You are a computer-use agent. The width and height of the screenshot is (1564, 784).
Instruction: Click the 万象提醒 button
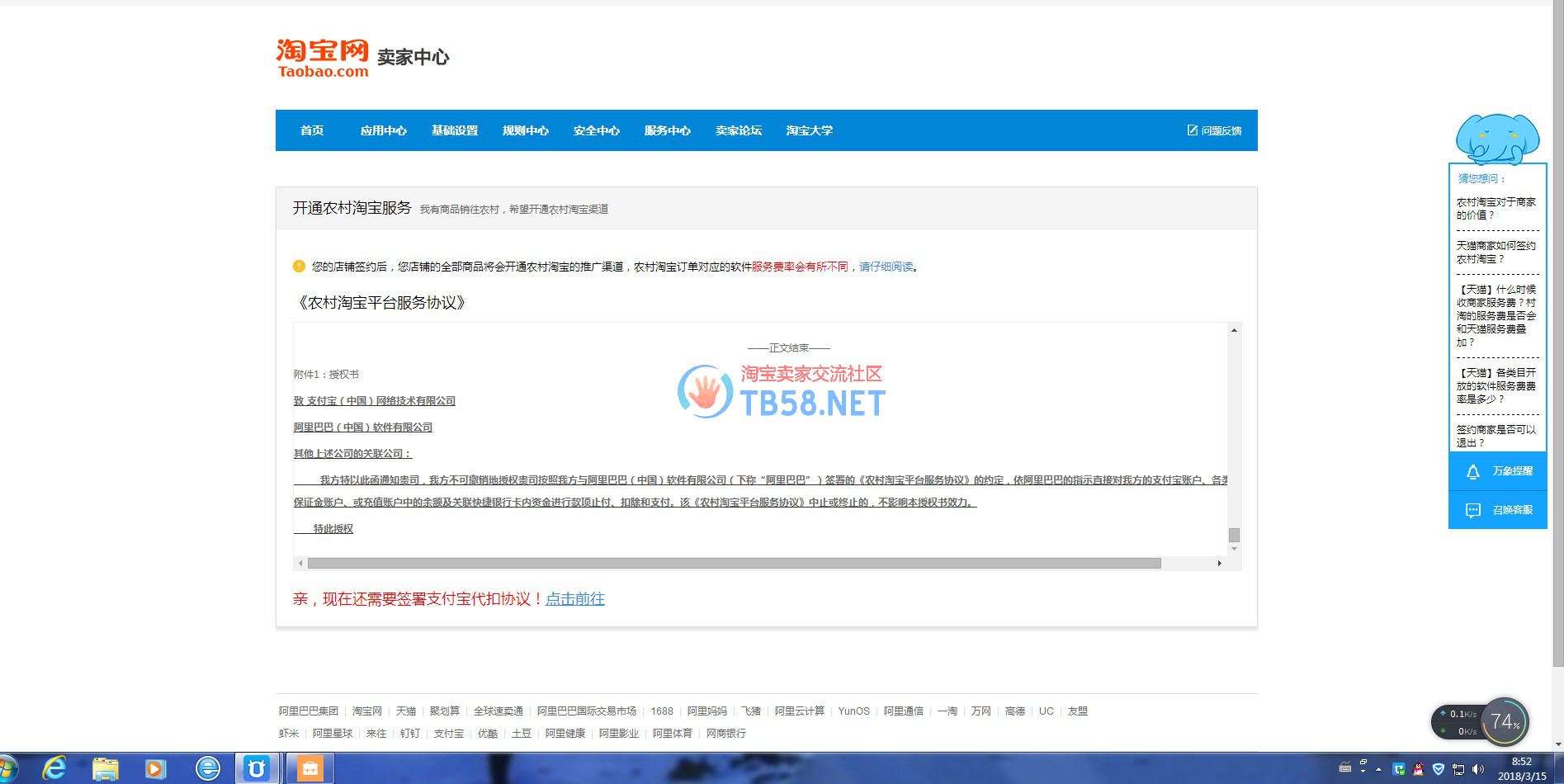pyautogui.click(x=1498, y=471)
